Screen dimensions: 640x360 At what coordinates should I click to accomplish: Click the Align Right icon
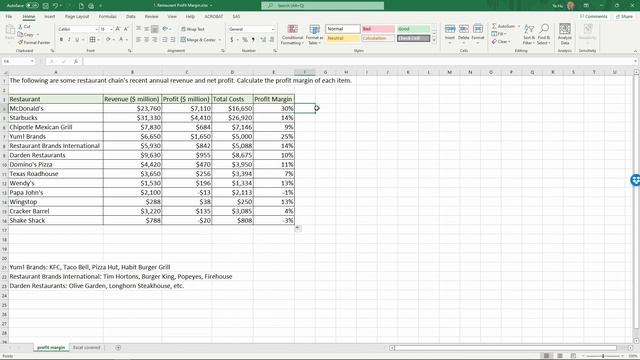coord(154,40)
